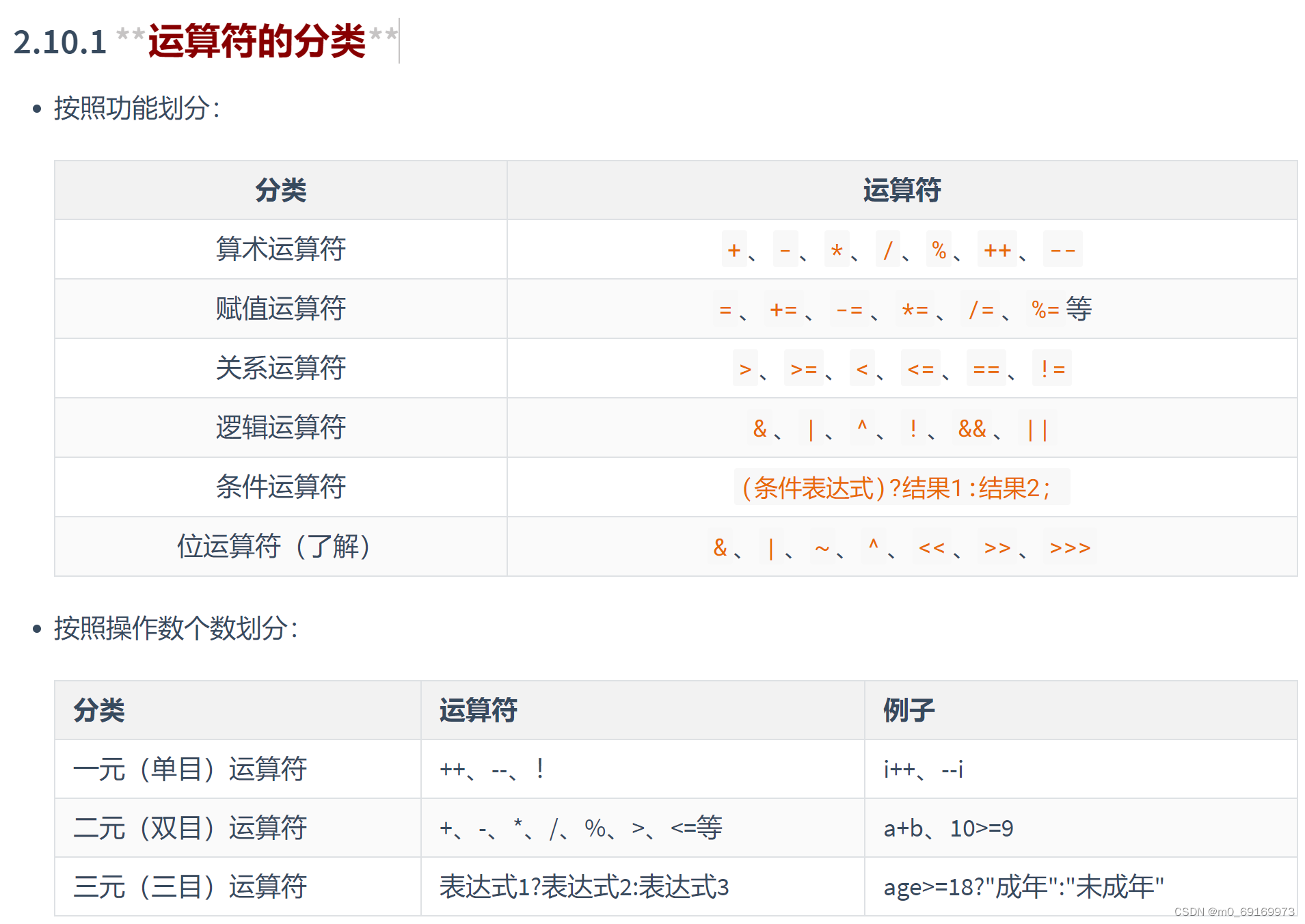Click the -- operator in 算术运算符 row
The image size is (1305, 924).
(x=1062, y=250)
